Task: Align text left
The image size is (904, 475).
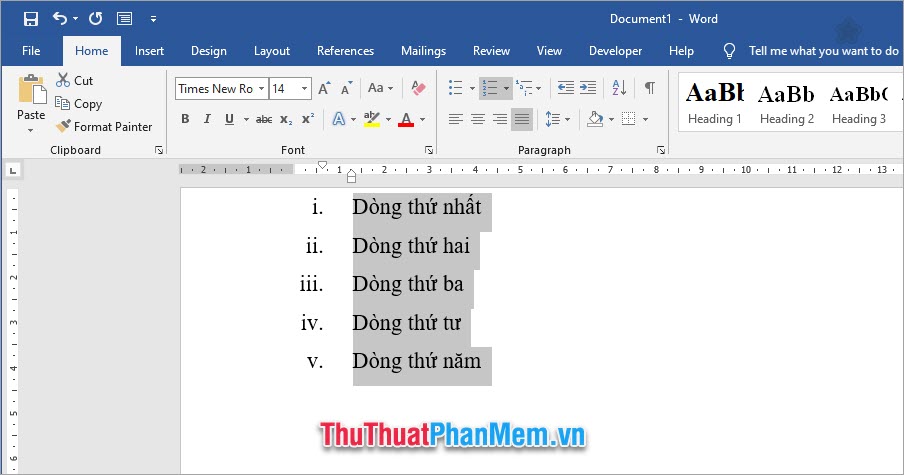Action: click(x=455, y=119)
